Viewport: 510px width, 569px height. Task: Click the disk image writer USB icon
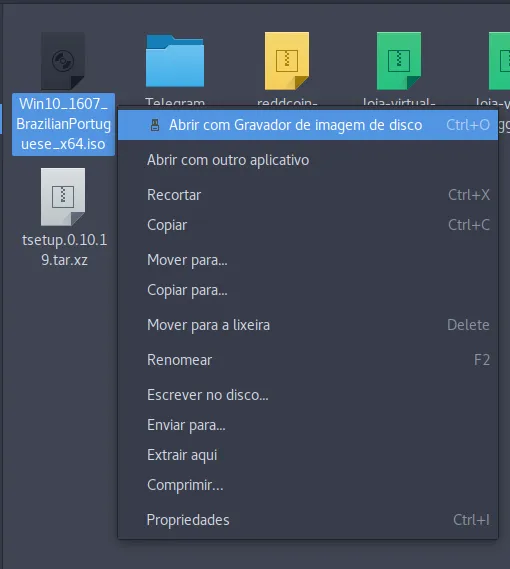[155, 125]
